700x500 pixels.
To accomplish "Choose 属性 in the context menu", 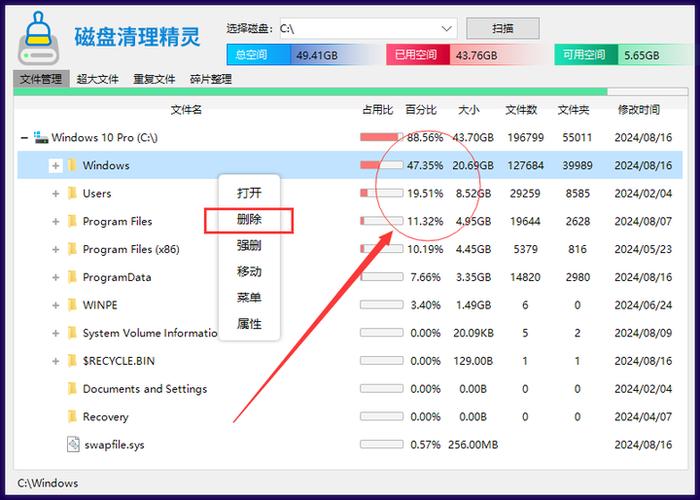I will (249, 324).
